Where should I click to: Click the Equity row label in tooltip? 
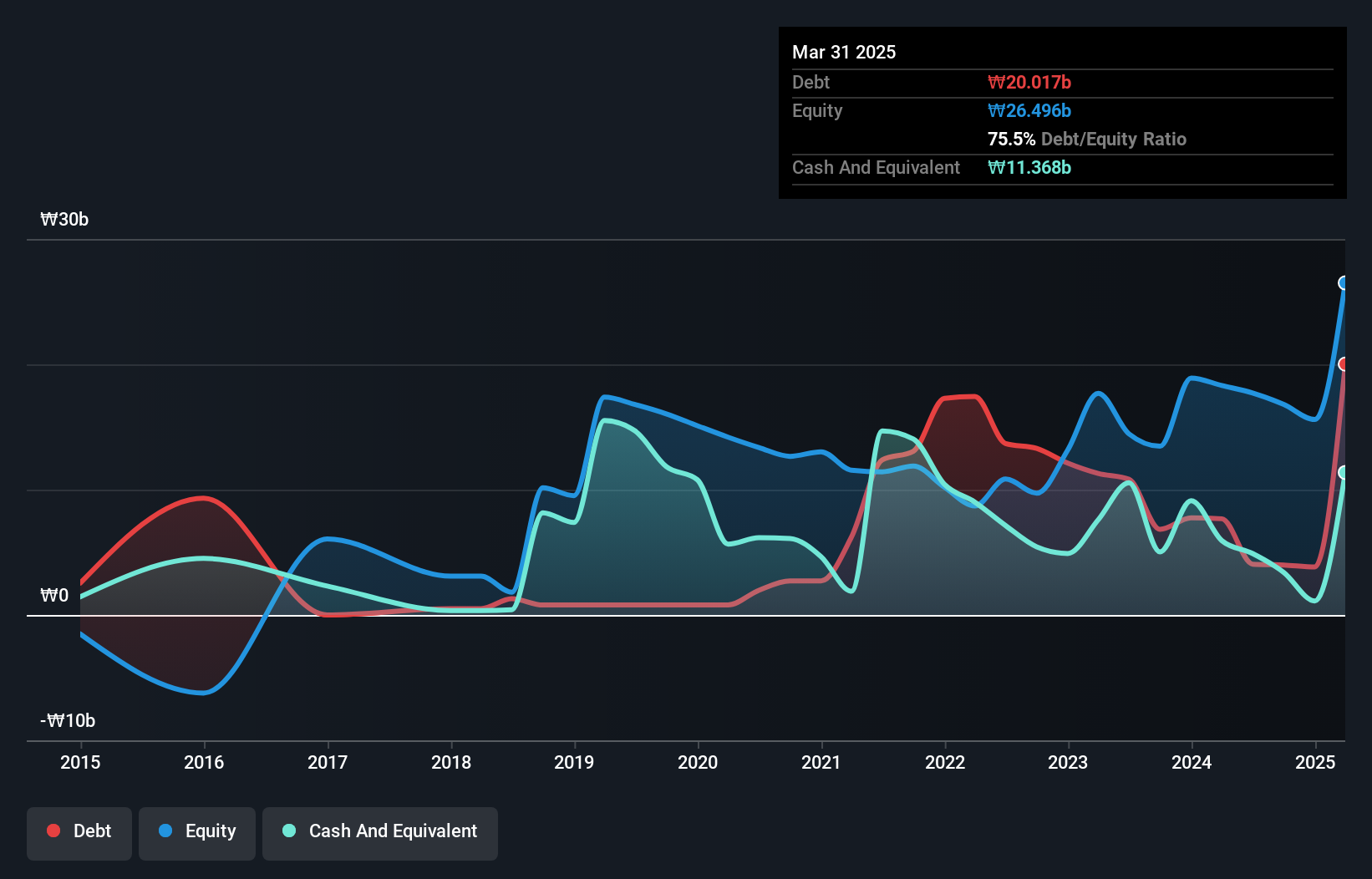point(817,110)
